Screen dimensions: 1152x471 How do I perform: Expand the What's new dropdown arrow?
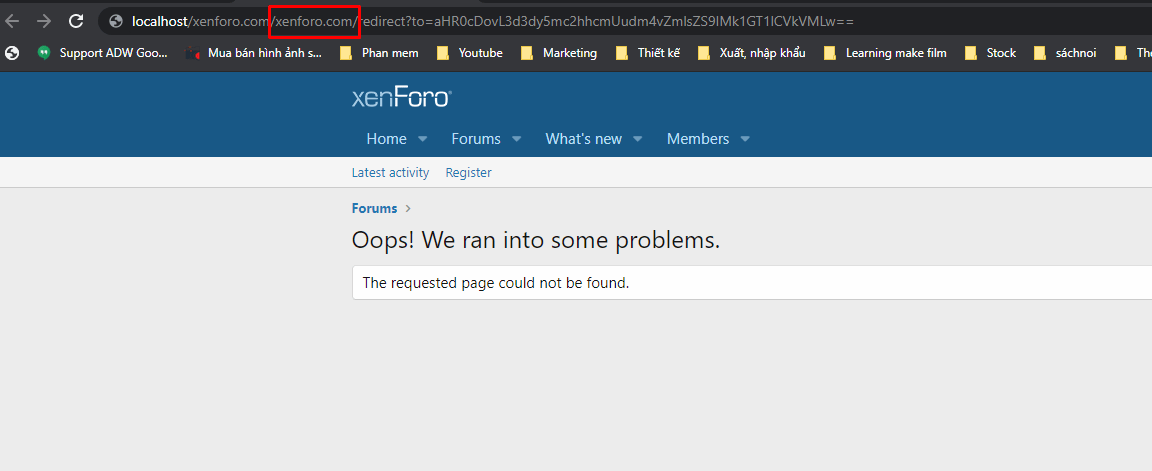tap(638, 139)
